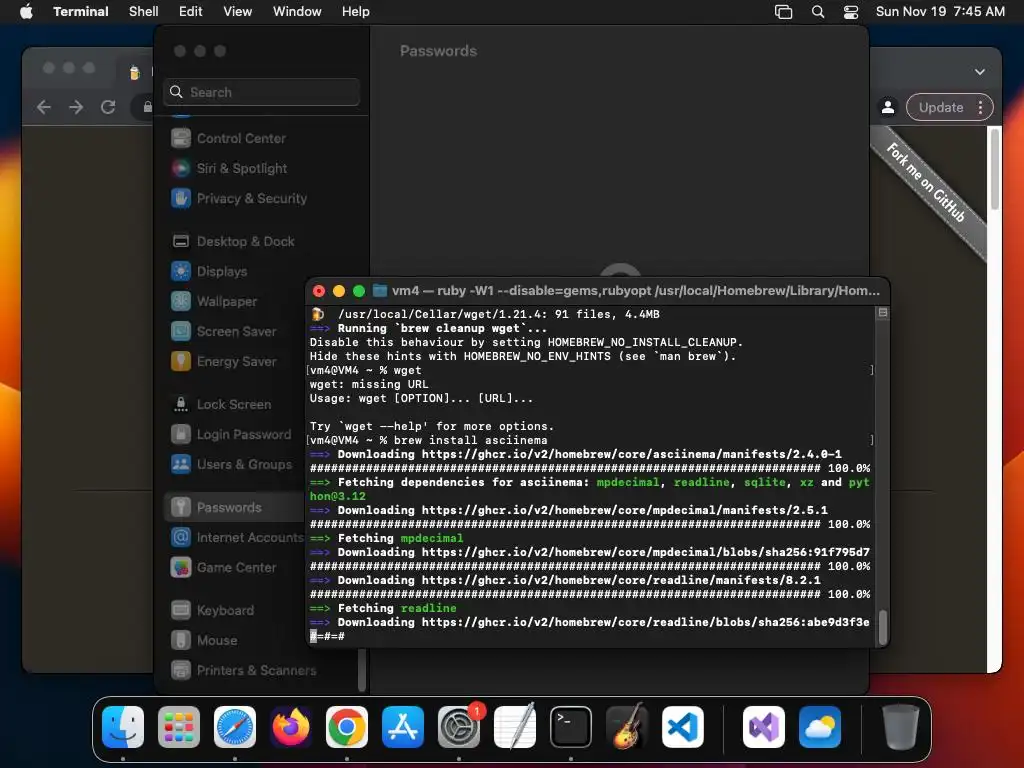The width and height of the screenshot is (1024, 768).
Task: Open Launchpad in the dock
Action: point(179,727)
